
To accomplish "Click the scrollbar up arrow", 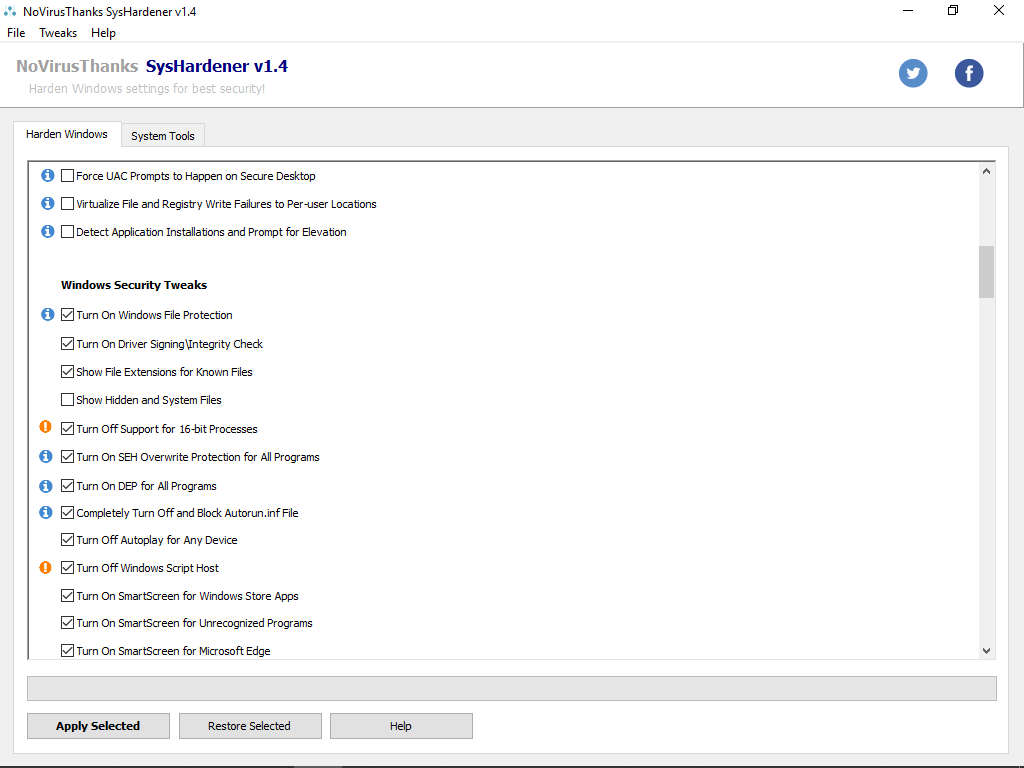I will (x=986, y=171).
